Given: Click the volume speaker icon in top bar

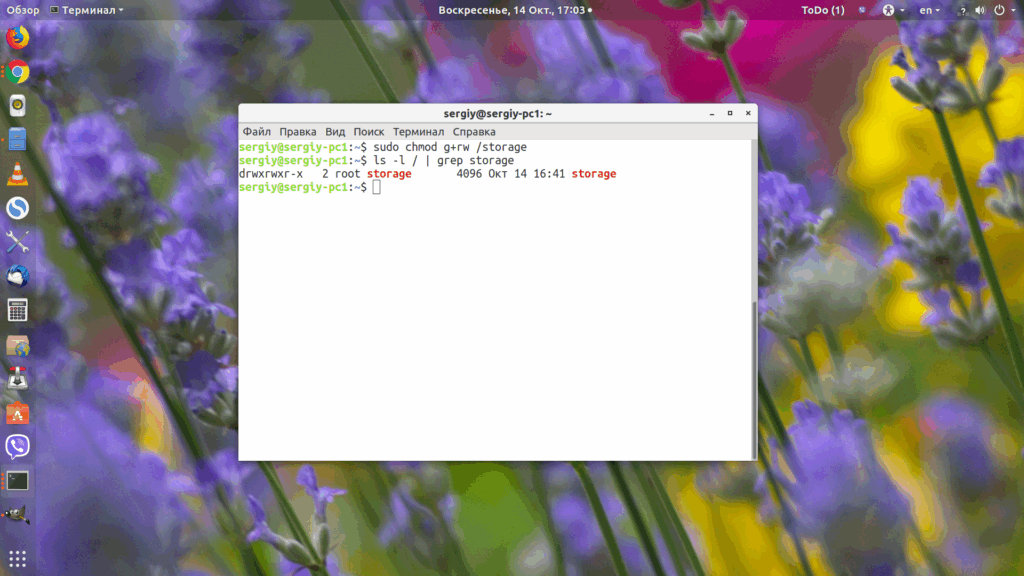Looking at the screenshot, I should point(980,10).
